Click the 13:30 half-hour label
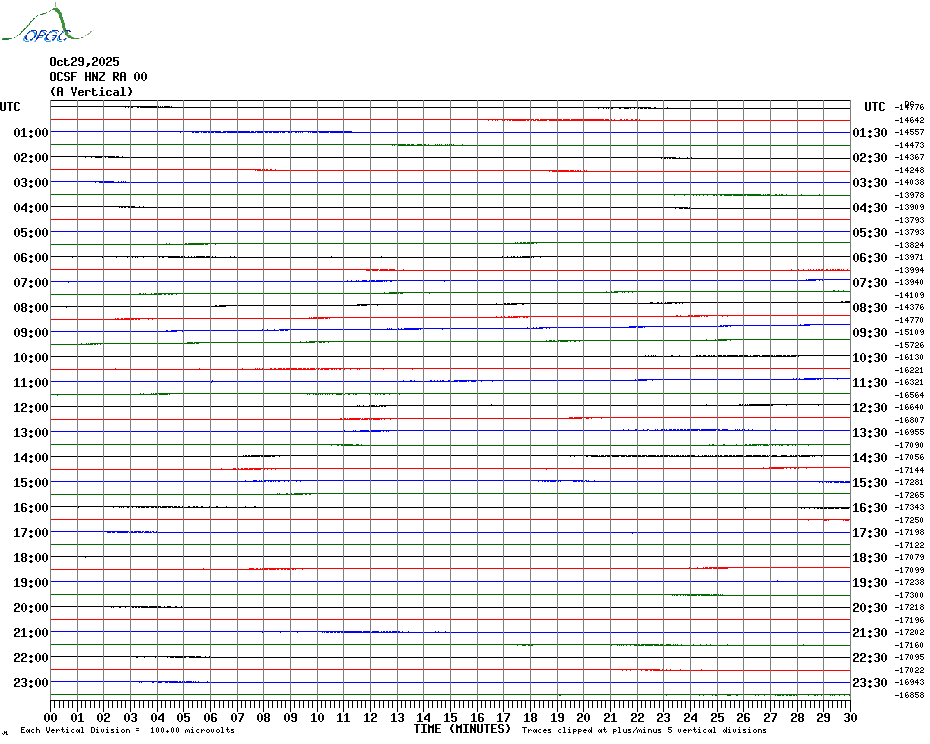 click(870, 433)
